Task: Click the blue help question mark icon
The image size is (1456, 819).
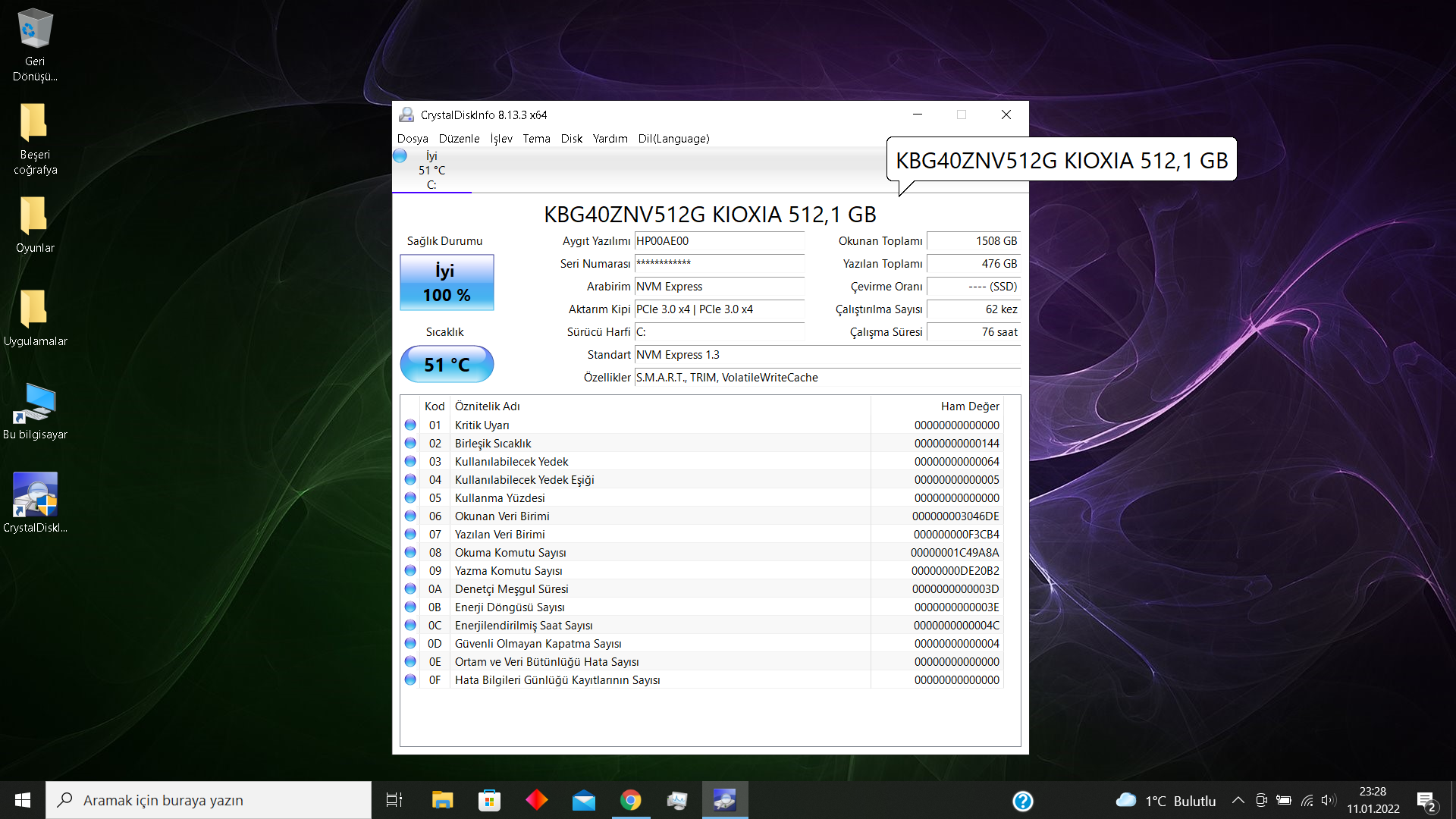Action: [x=1022, y=801]
